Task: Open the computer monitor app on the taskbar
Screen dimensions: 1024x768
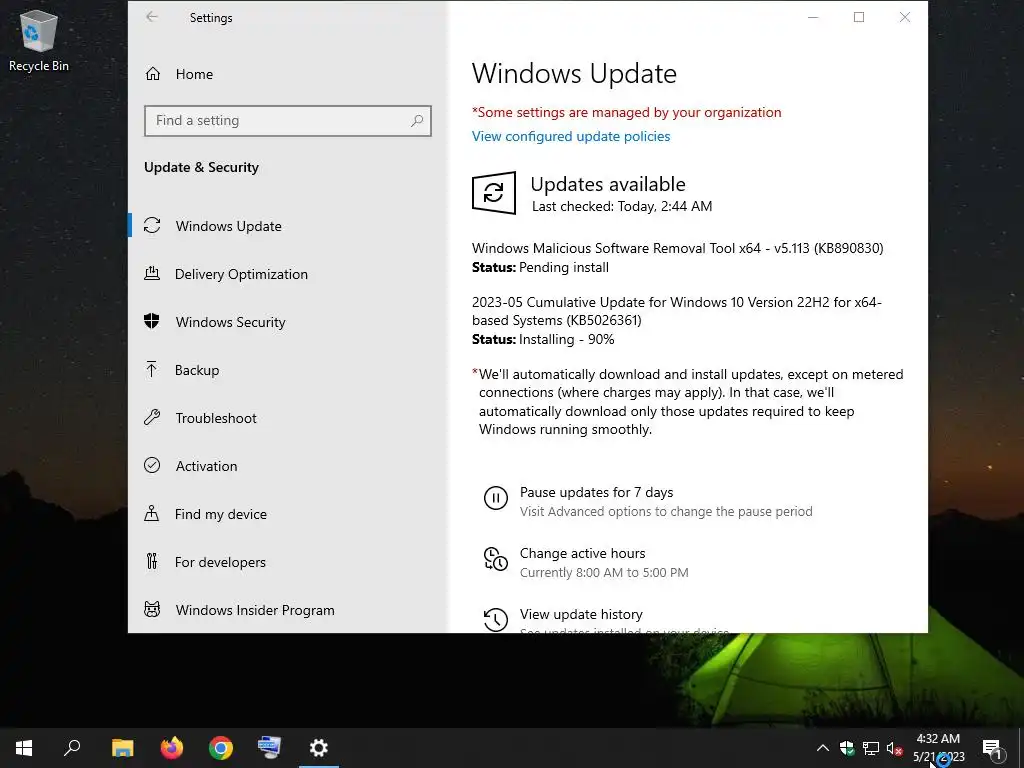Action: 269,748
